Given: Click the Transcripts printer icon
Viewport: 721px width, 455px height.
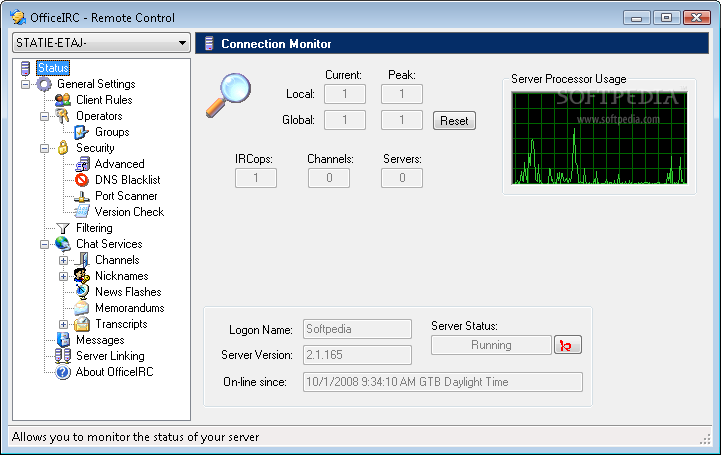Looking at the screenshot, I should (x=82, y=324).
